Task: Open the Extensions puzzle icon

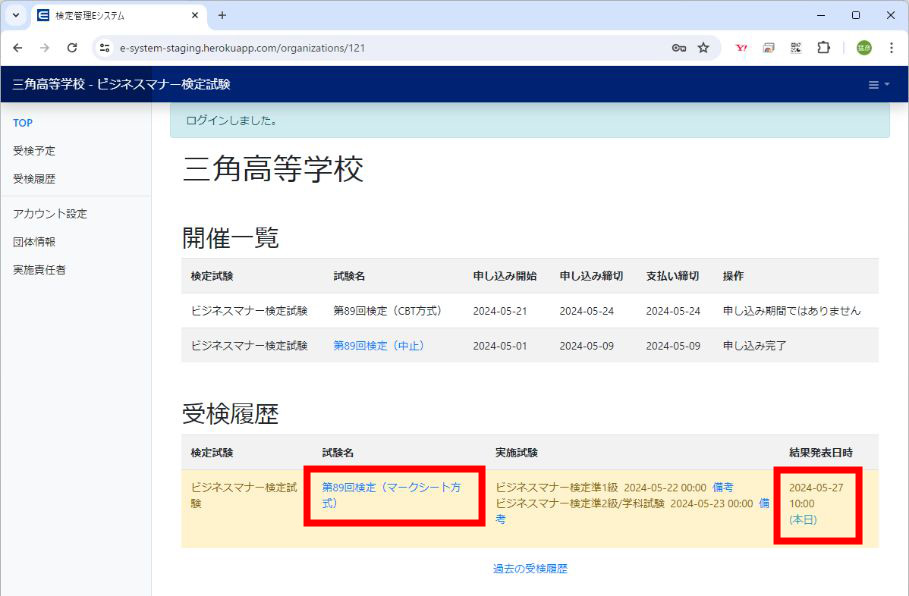Action: point(823,48)
